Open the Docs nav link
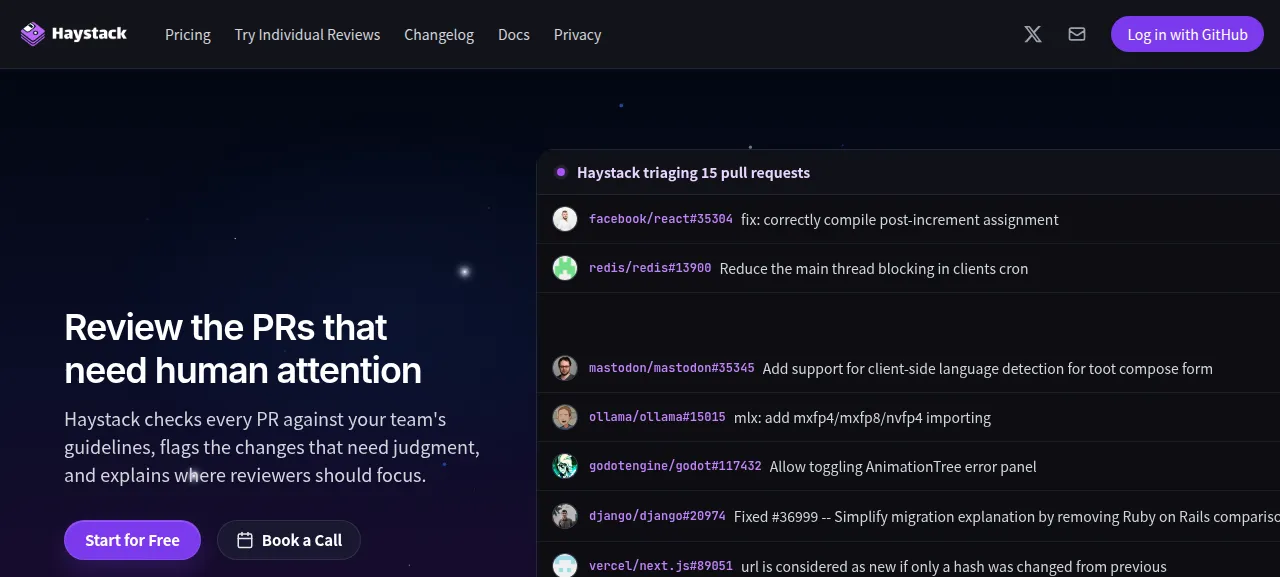 (x=514, y=34)
